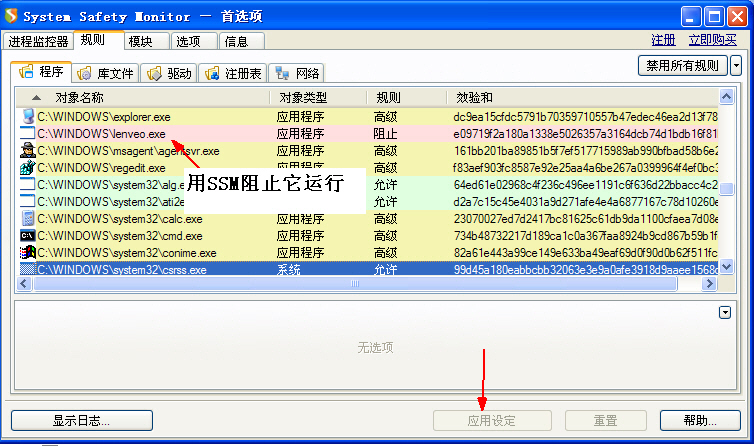Screen dimensions: 754x446
Task: Click the horizontal scrollbar thumb
Action: [x=355, y=284]
